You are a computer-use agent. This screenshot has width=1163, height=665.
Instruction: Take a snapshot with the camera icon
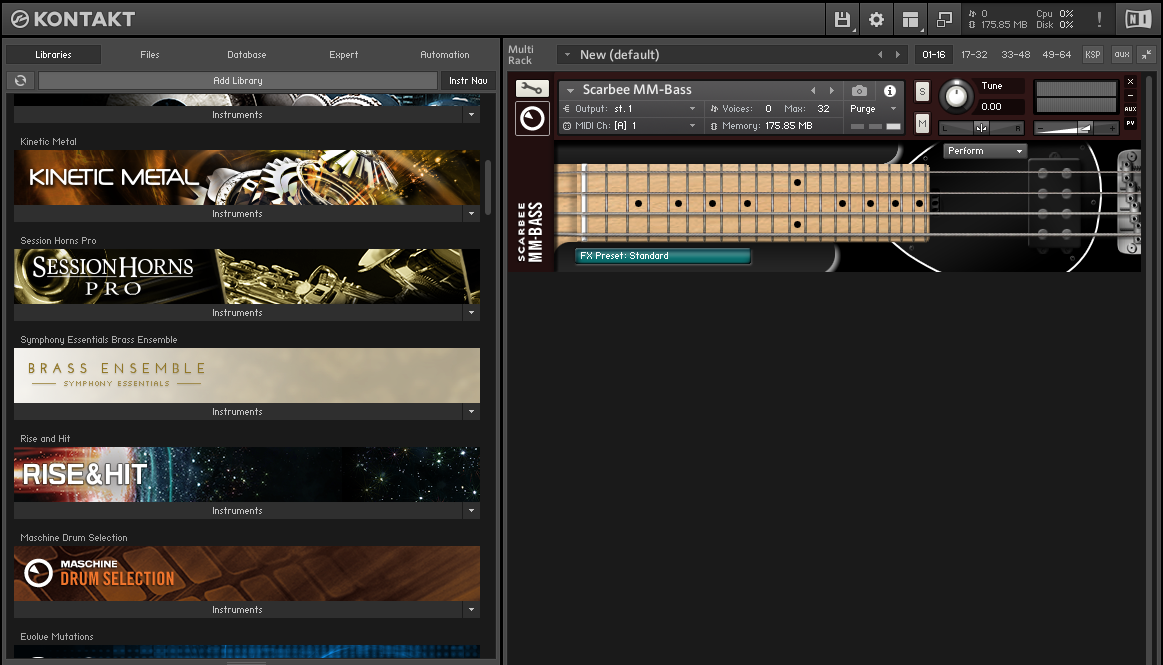coord(859,90)
